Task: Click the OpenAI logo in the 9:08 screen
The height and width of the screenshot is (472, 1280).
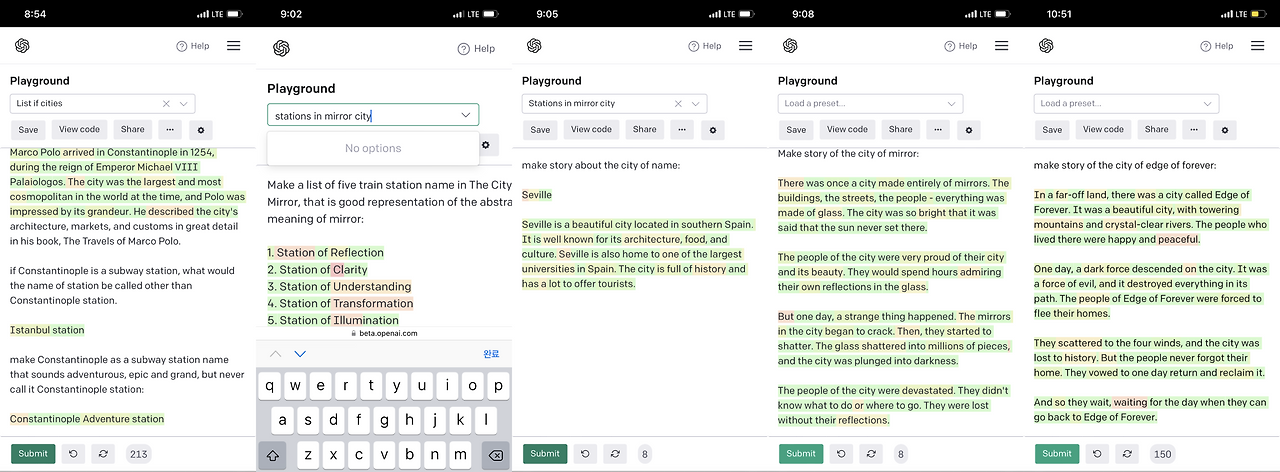Action: tap(790, 46)
